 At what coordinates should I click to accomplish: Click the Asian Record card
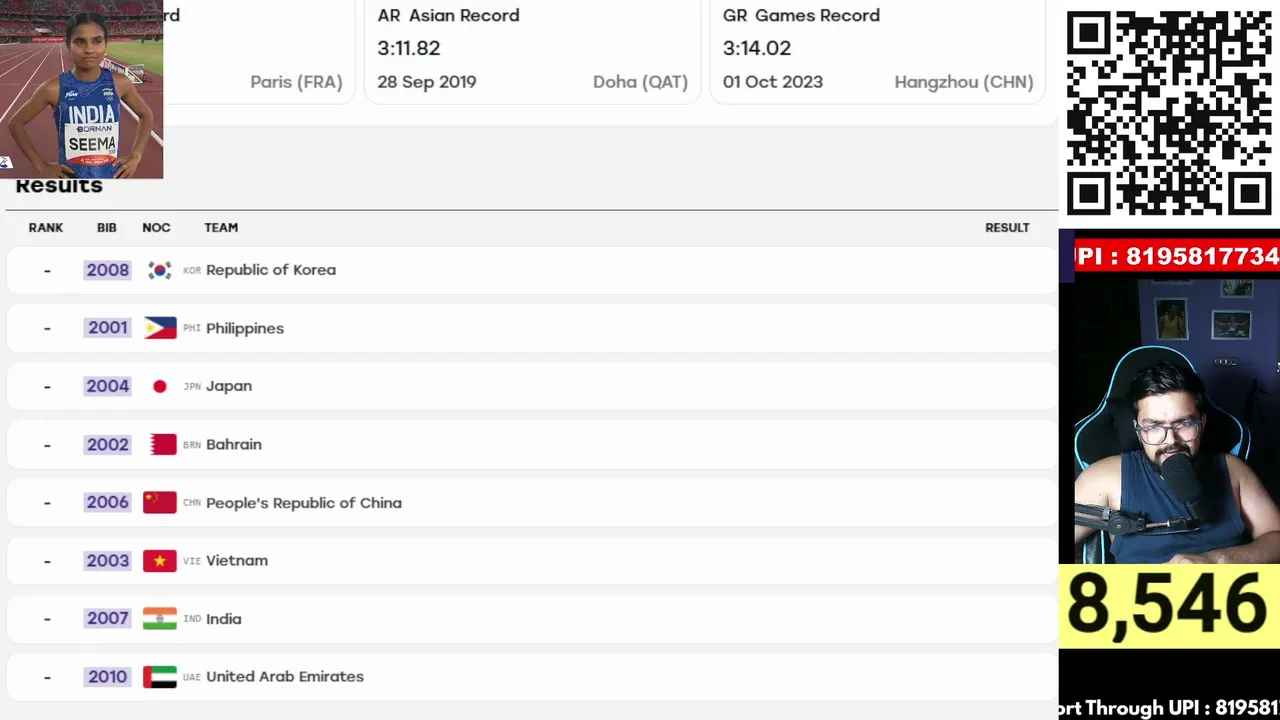pyautogui.click(x=532, y=50)
